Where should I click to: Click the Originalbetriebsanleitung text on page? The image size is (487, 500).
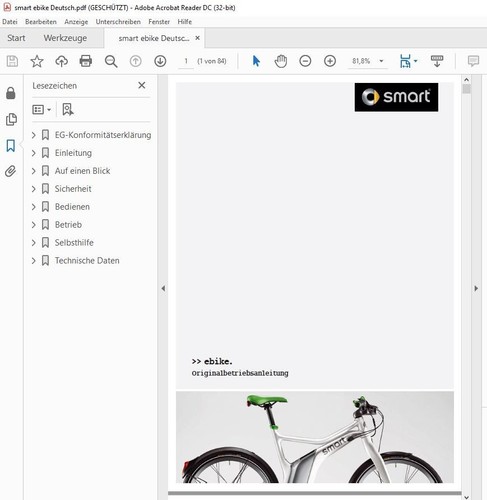tap(240, 373)
